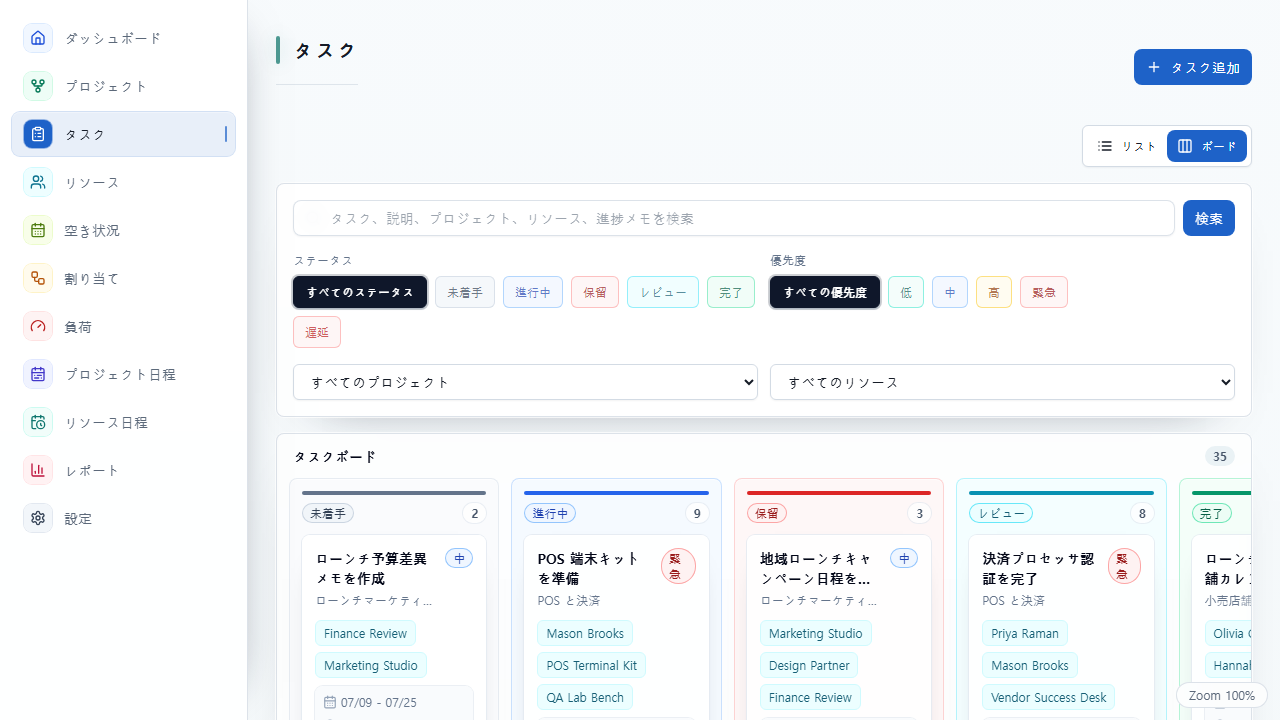
Task: Click the 07/09 - 07/25 date range
Action: (x=379, y=702)
